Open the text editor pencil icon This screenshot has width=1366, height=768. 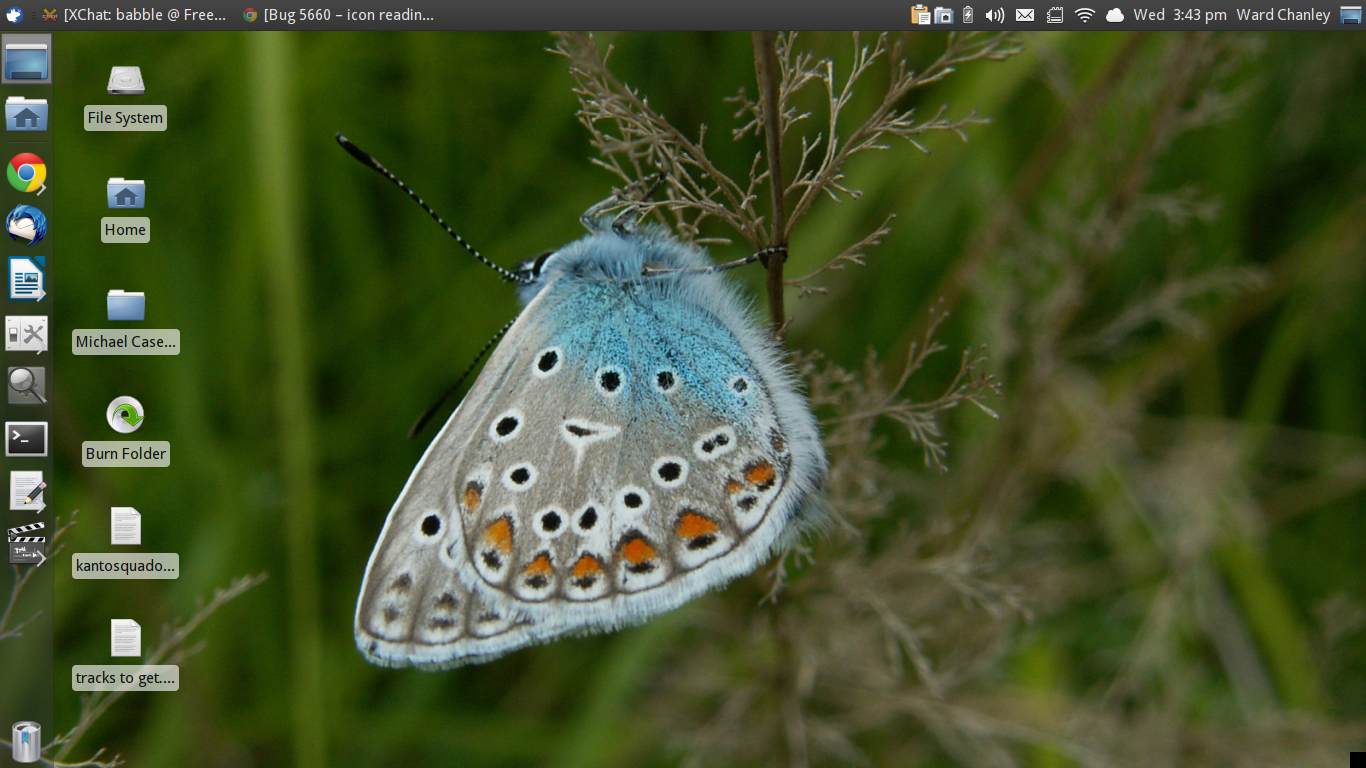pyautogui.click(x=27, y=492)
